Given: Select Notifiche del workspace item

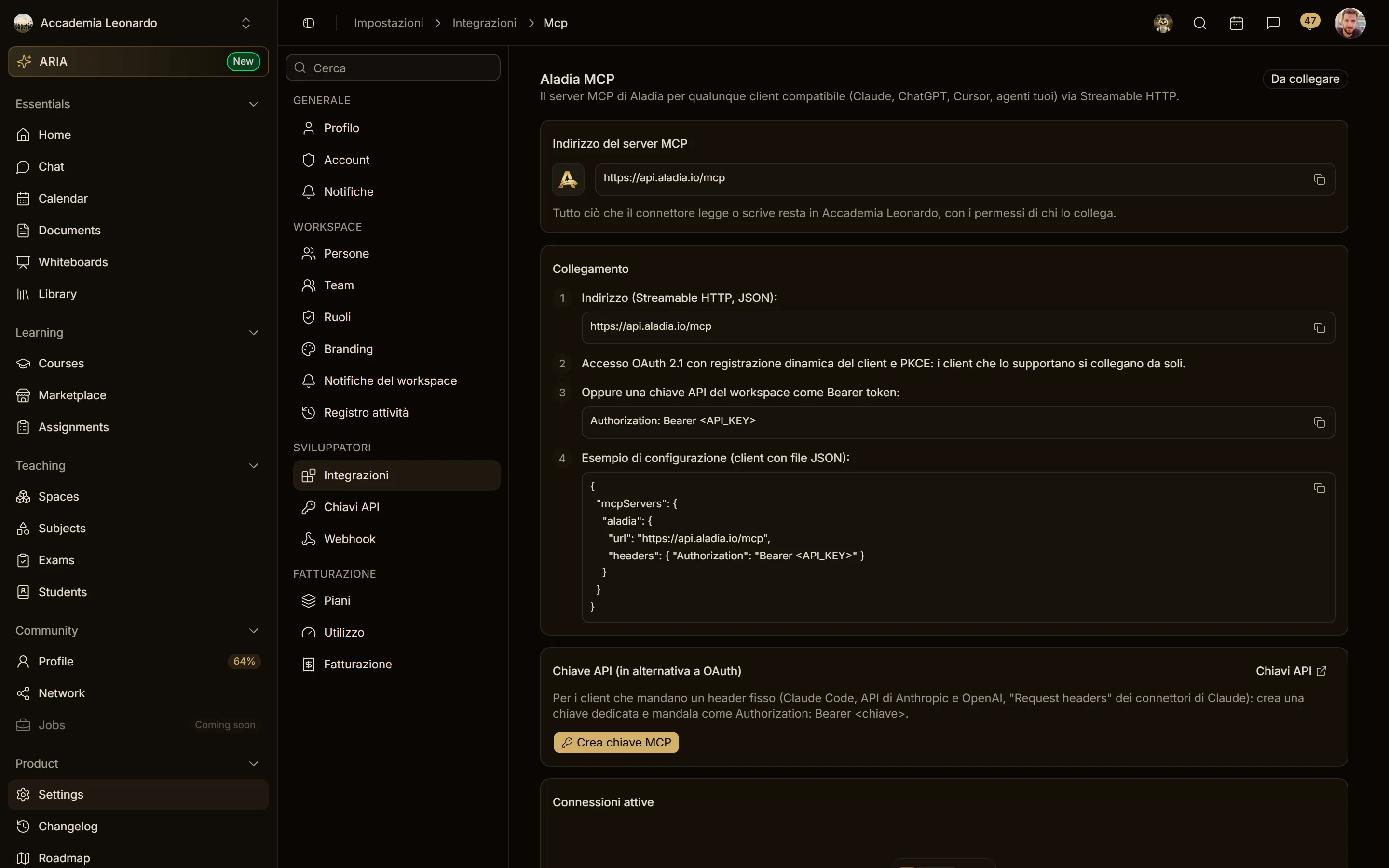Looking at the screenshot, I should click(x=396, y=380).
